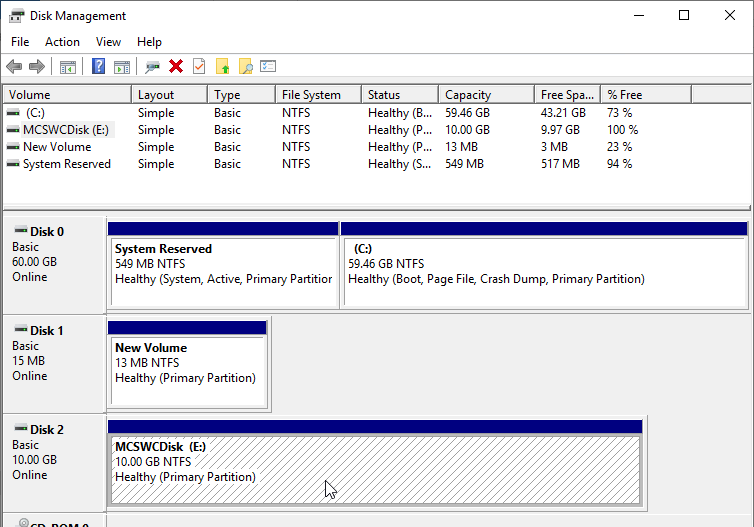The height and width of the screenshot is (527, 754).
Task: Sort by the Capacity column header
Action: coord(468,95)
